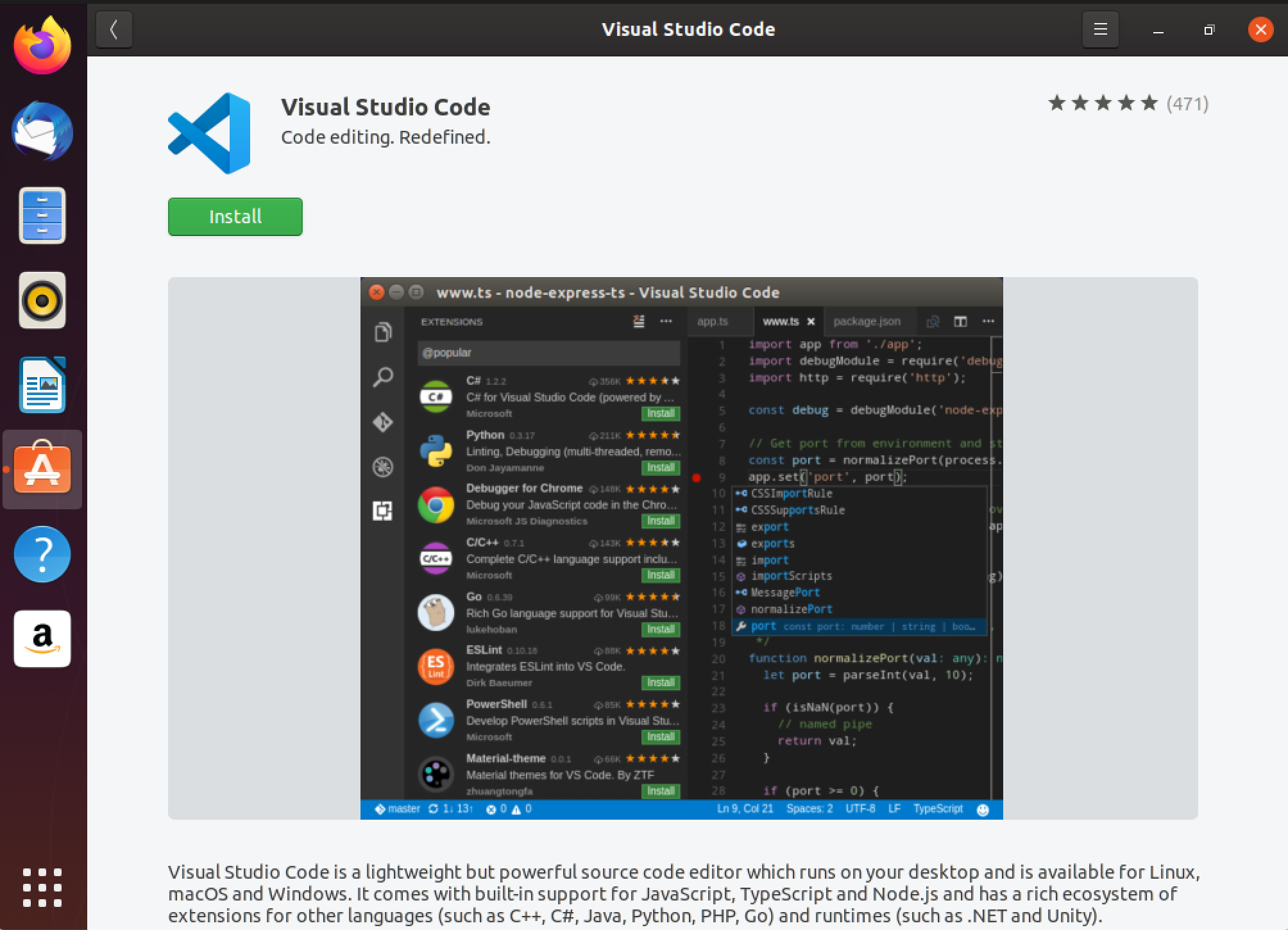Open Firefox from the dock

41,42
